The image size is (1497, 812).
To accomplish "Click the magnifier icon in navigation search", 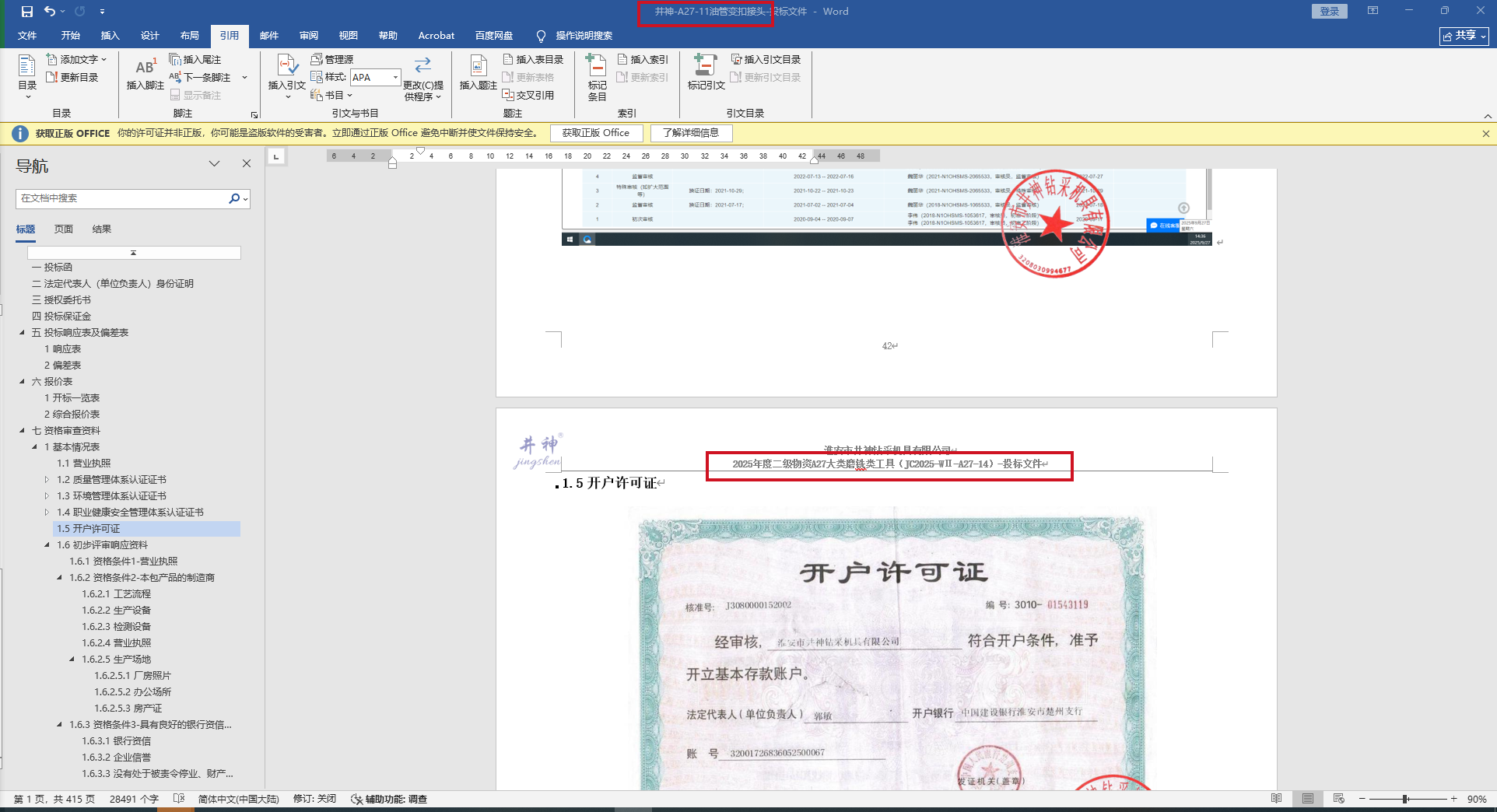I will 234,198.
